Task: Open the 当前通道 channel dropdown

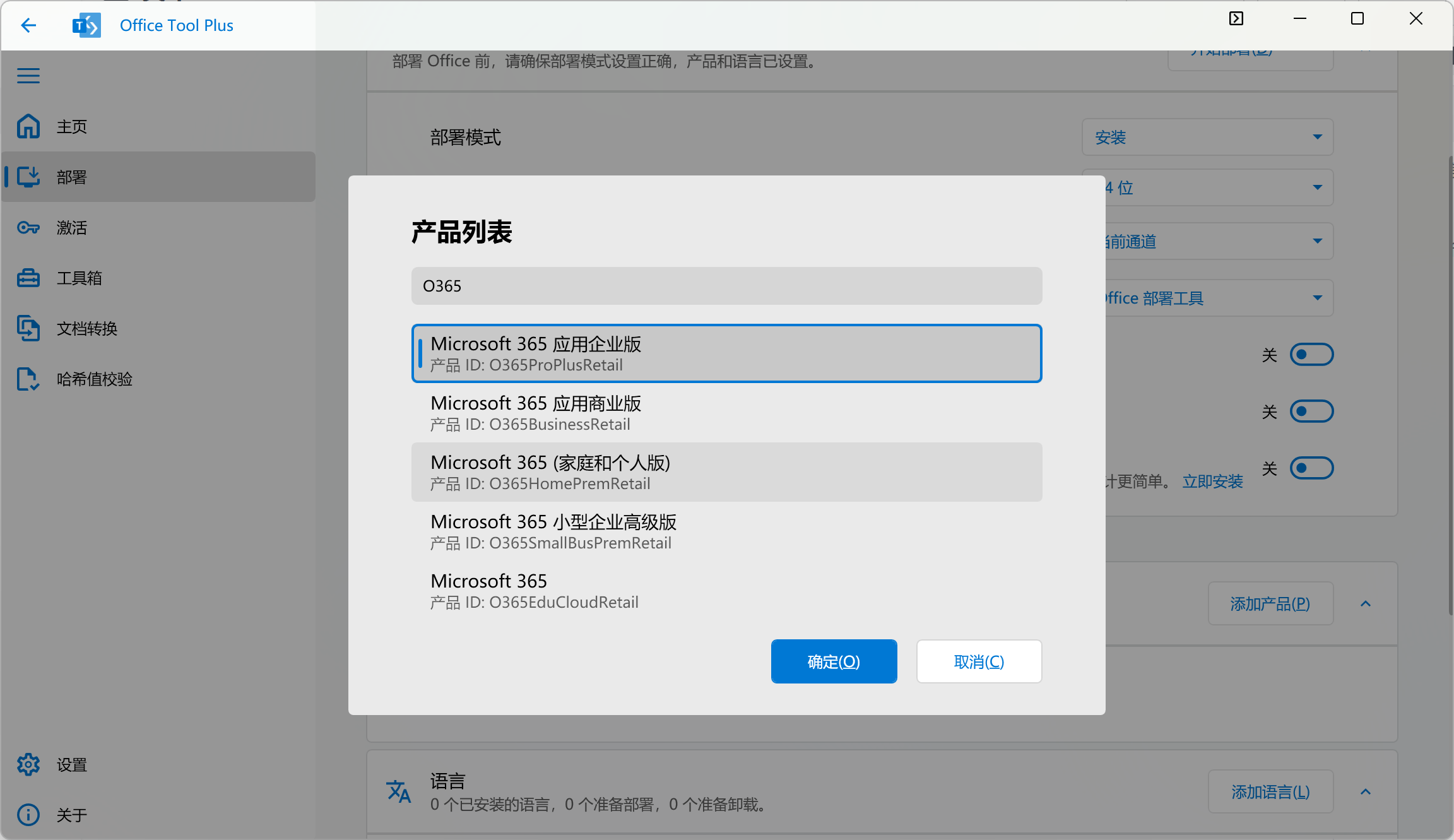Action: (x=1219, y=241)
